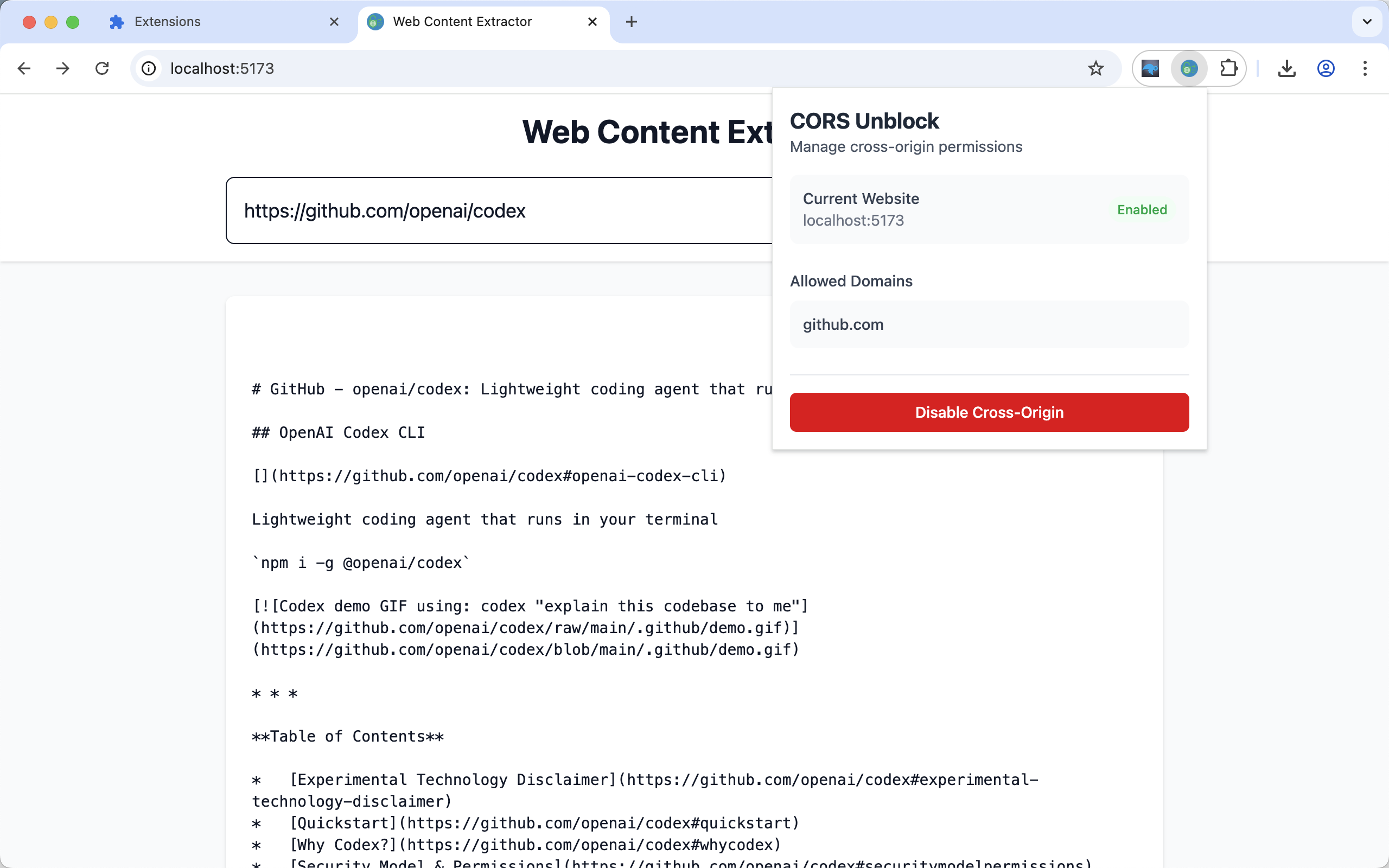Click the '## OpenAI Codex CLI' line
The image size is (1389, 868).
(x=338, y=433)
